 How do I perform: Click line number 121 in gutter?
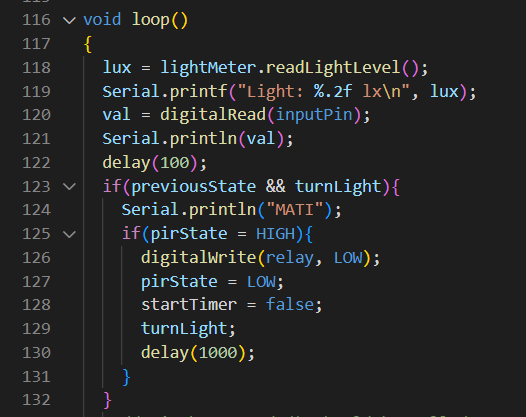pos(36,139)
